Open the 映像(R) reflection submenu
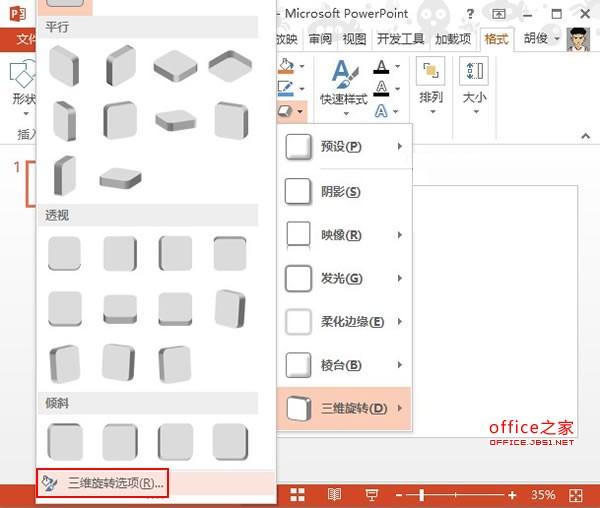This screenshot has width=600, height=508. click(344, 235)
